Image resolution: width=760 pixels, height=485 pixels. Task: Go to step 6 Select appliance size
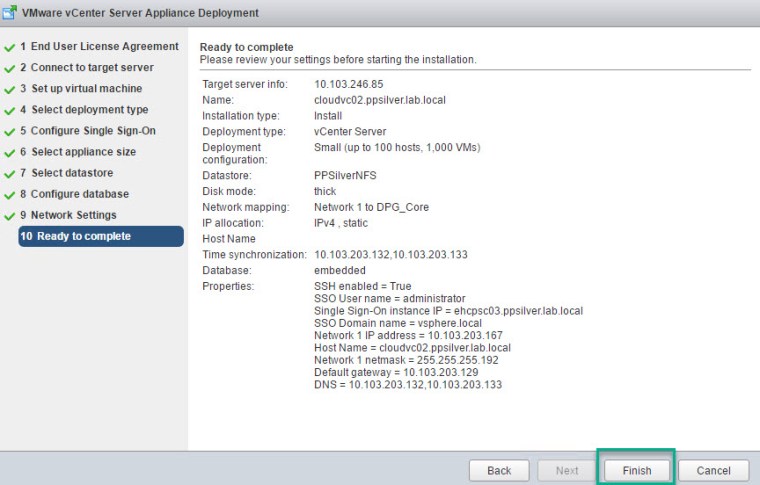[78, 152]
